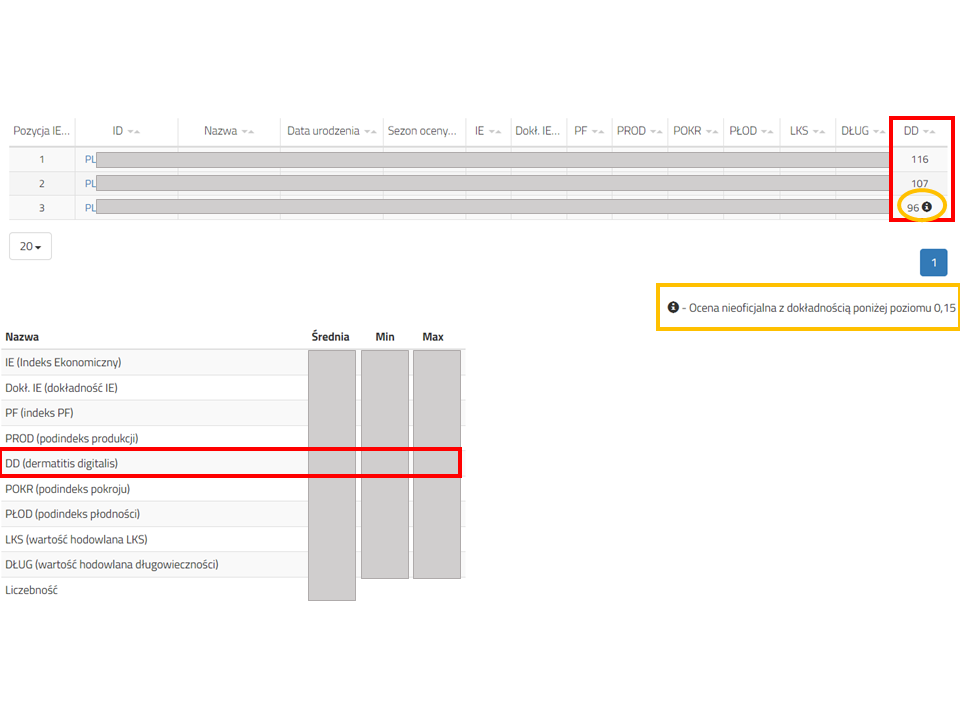Viewport: 960px width, 720px height.
Task: Select the Dokł. IE (dokładność IE) row
Action: click(x=233, y=388)
